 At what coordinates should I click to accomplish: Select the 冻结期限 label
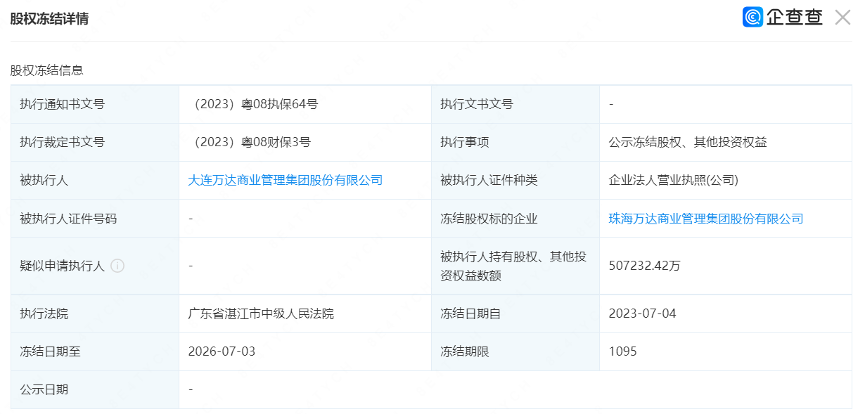464,352
